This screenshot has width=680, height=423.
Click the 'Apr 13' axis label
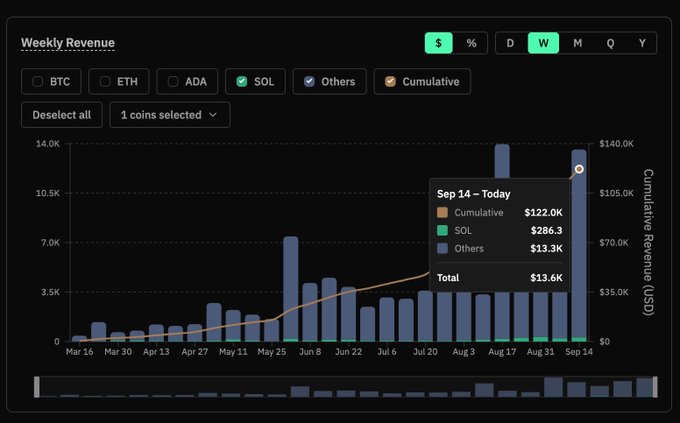pos(156,352)
